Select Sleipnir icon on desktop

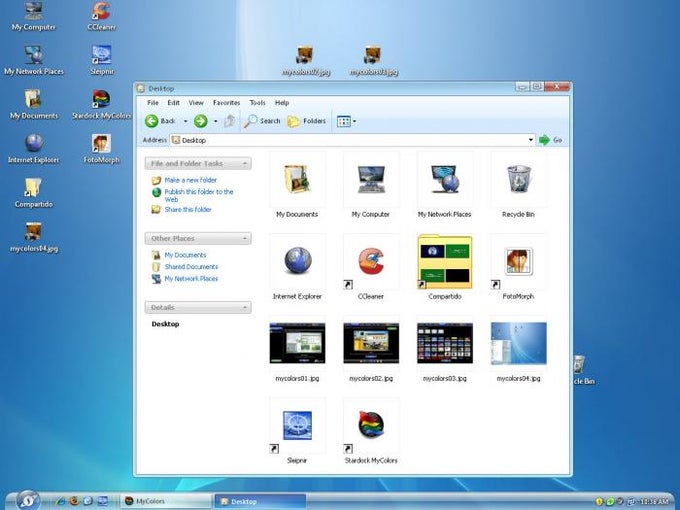[x=101, y=60]
